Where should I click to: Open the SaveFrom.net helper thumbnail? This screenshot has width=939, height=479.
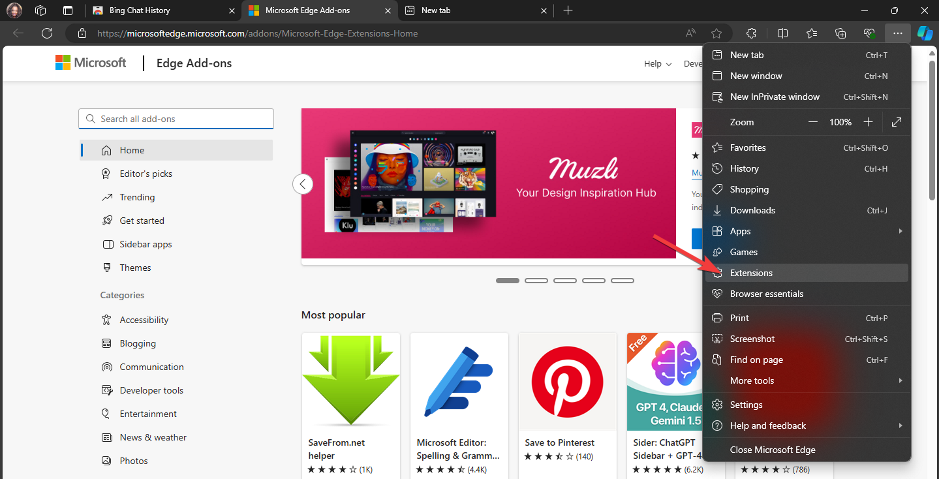pyautogui.click(x=351, y=382)
